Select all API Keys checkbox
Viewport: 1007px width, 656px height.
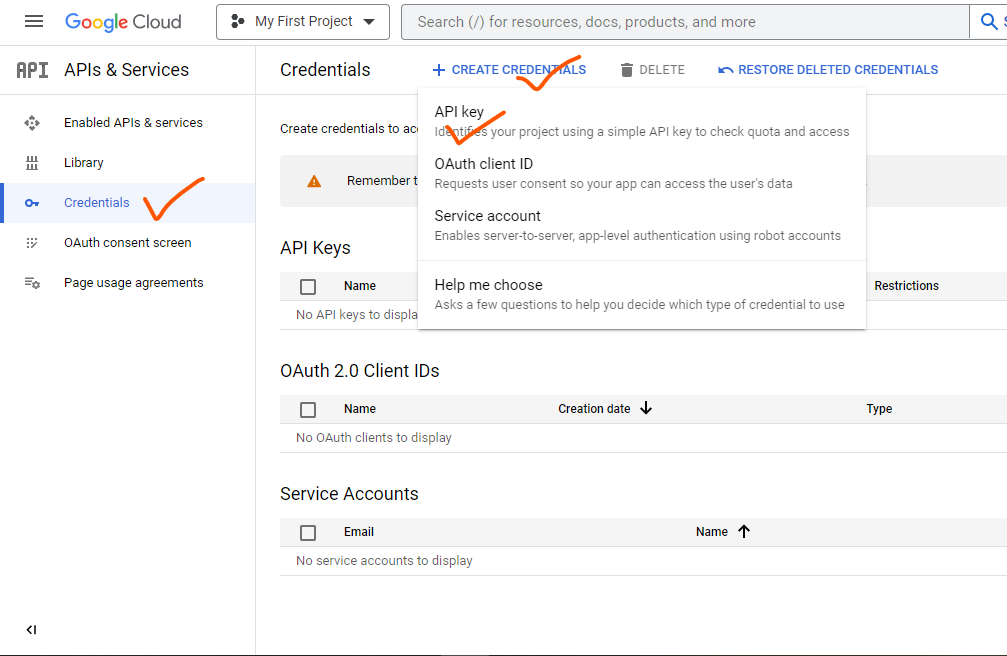(308, 287)
